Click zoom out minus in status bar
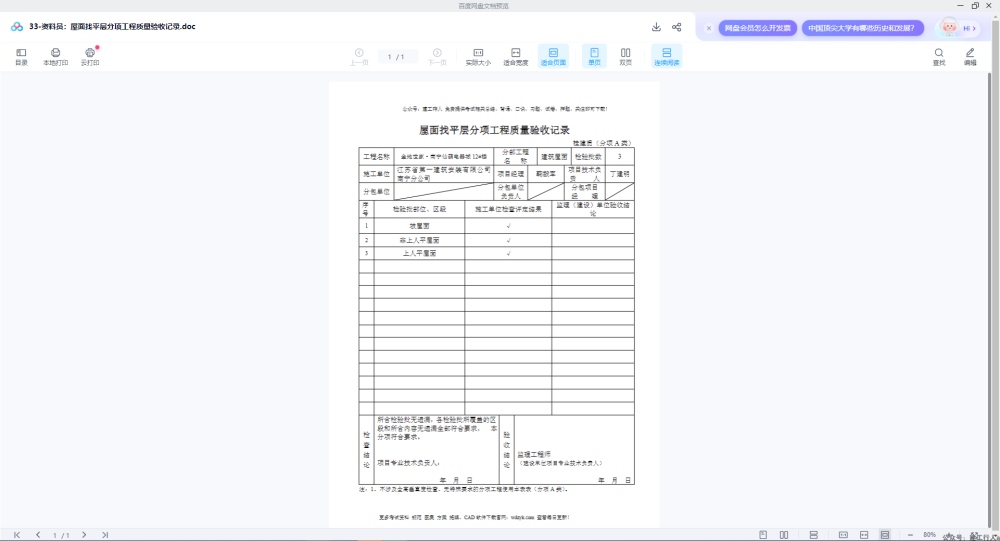 click(910, 535)
